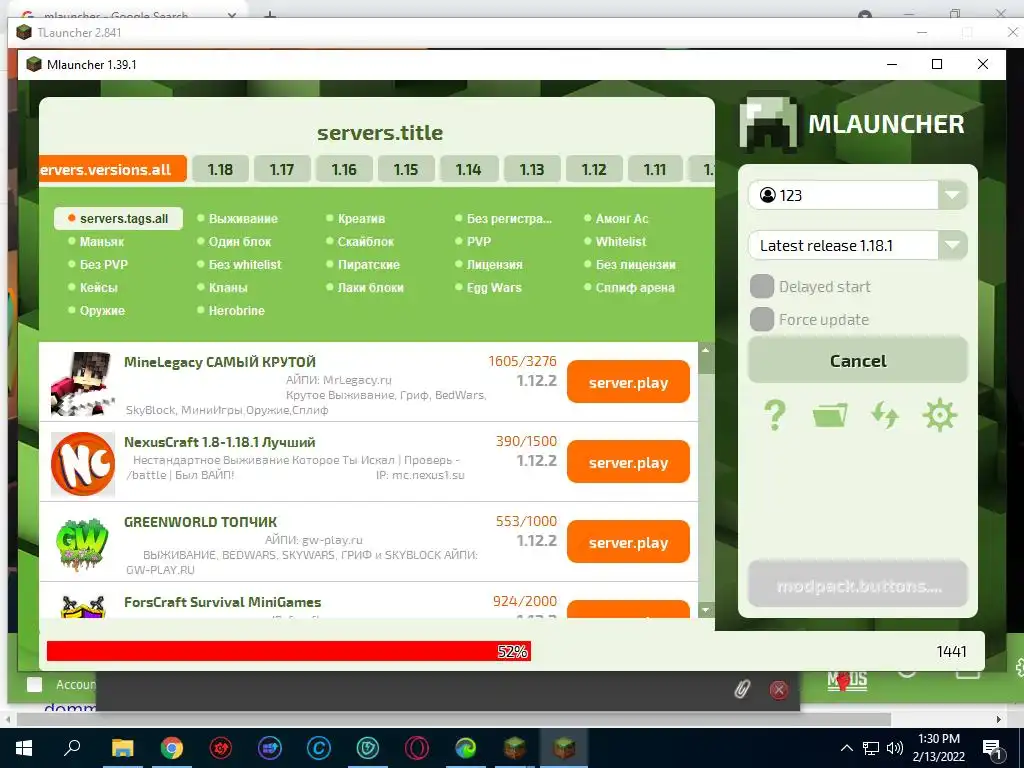Open the game folder icon
The image size is (1024, 768).
pyautogui.click(x=829, y=415)
